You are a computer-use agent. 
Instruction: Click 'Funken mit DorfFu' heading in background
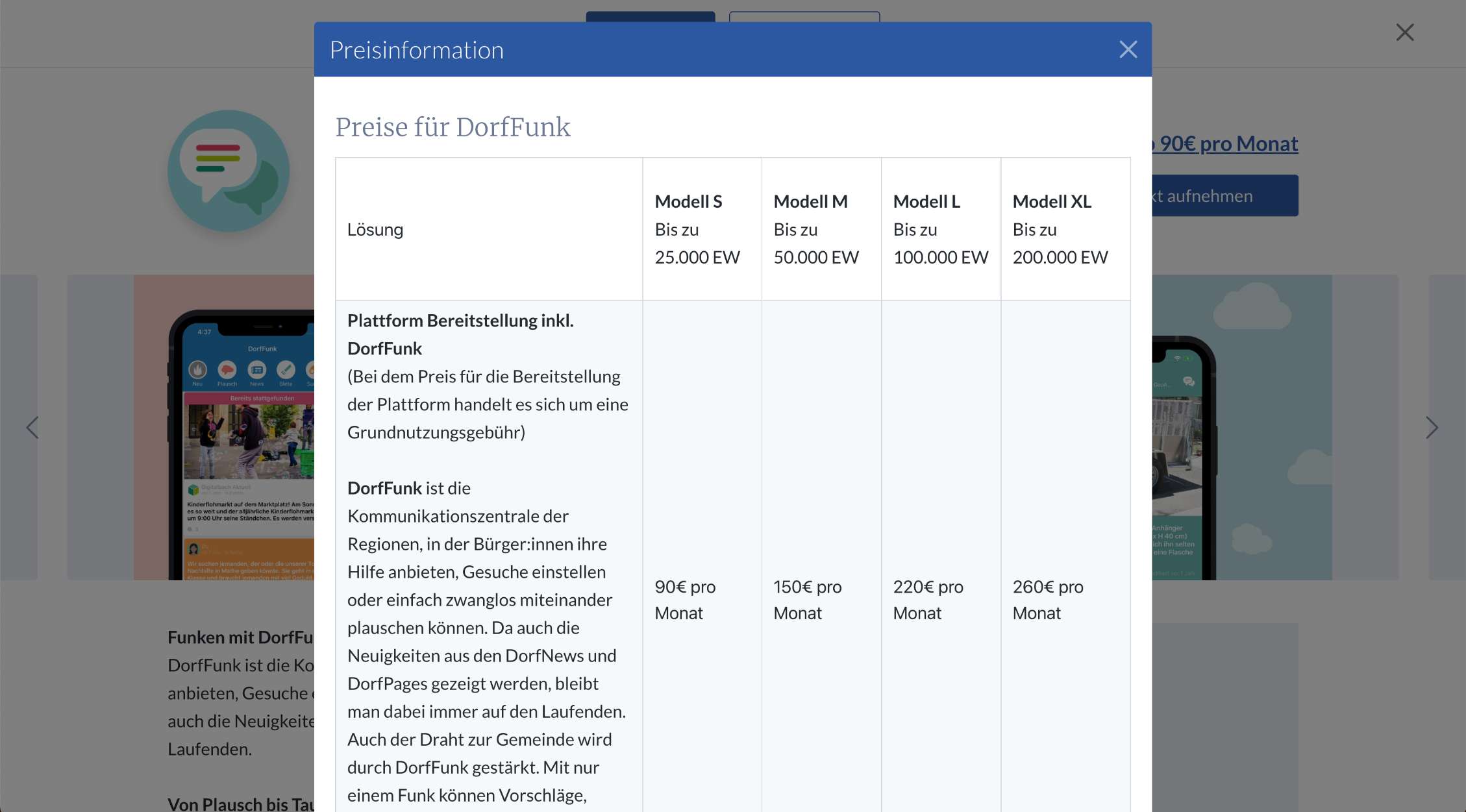(x=241, y=637)
